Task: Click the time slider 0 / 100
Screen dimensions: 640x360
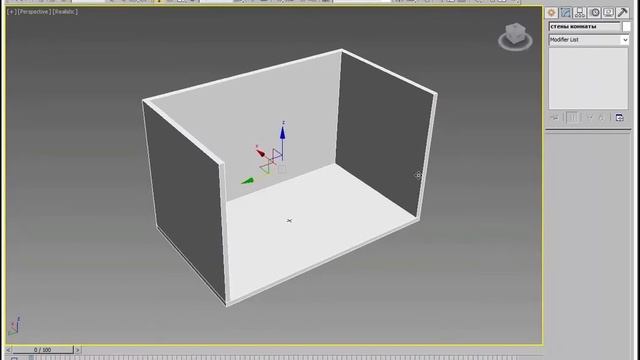Action: point(42,350)
